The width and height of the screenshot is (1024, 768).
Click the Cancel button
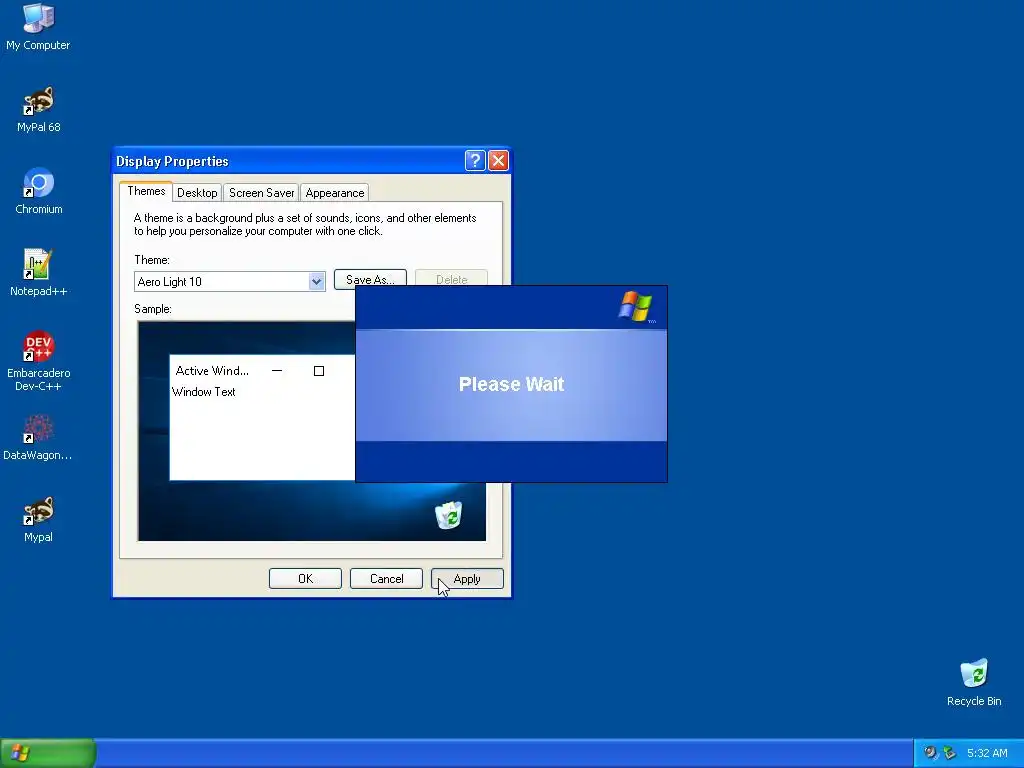386,579
